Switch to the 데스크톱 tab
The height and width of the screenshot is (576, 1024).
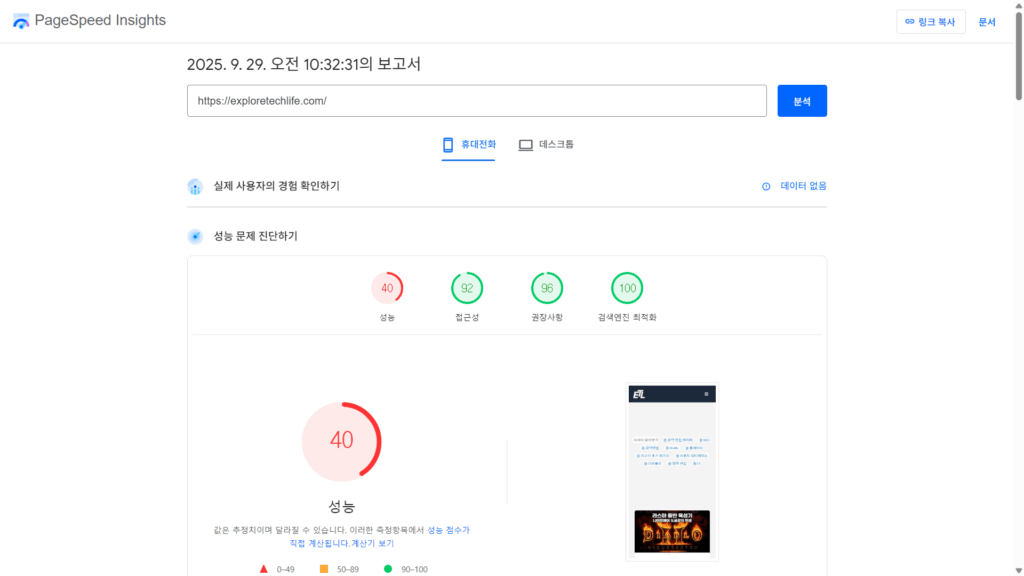(545, 144)
